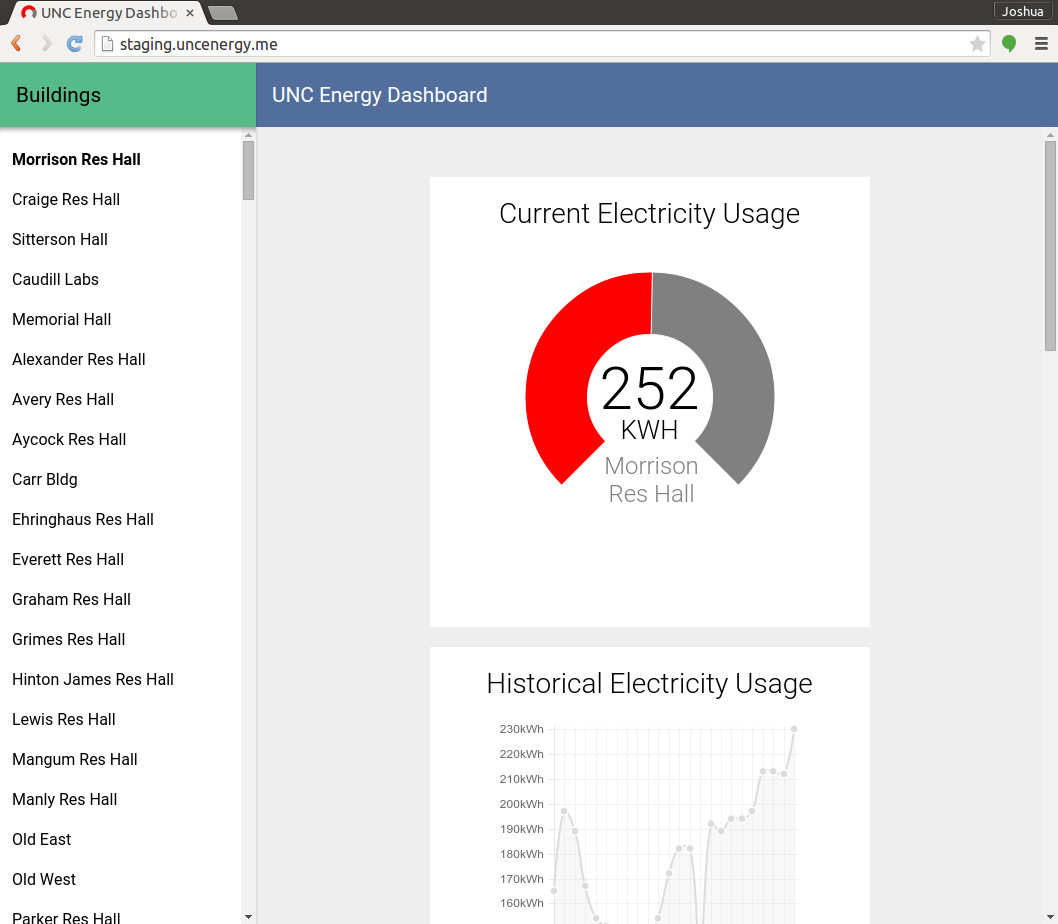
Task: Choose Everett Res Hall
Action: click(x=68, y=559)
